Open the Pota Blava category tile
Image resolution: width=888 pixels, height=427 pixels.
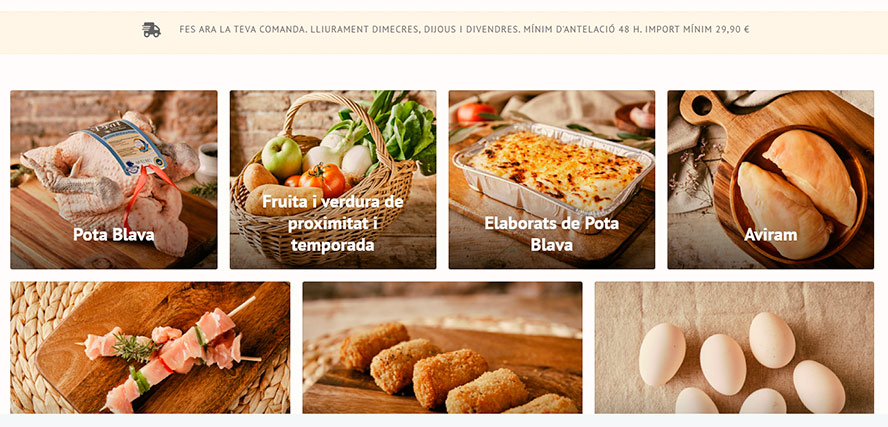(x=114, y=180)
